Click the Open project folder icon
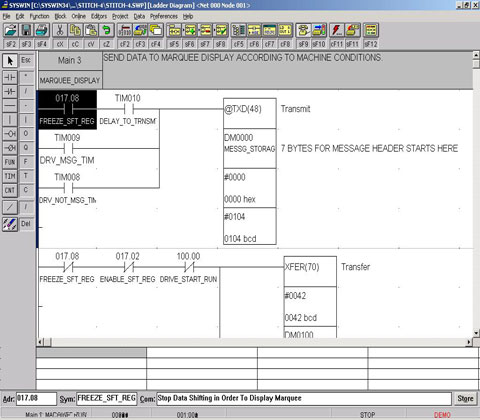The image size is (480, 420). click(x=11, y=31)
